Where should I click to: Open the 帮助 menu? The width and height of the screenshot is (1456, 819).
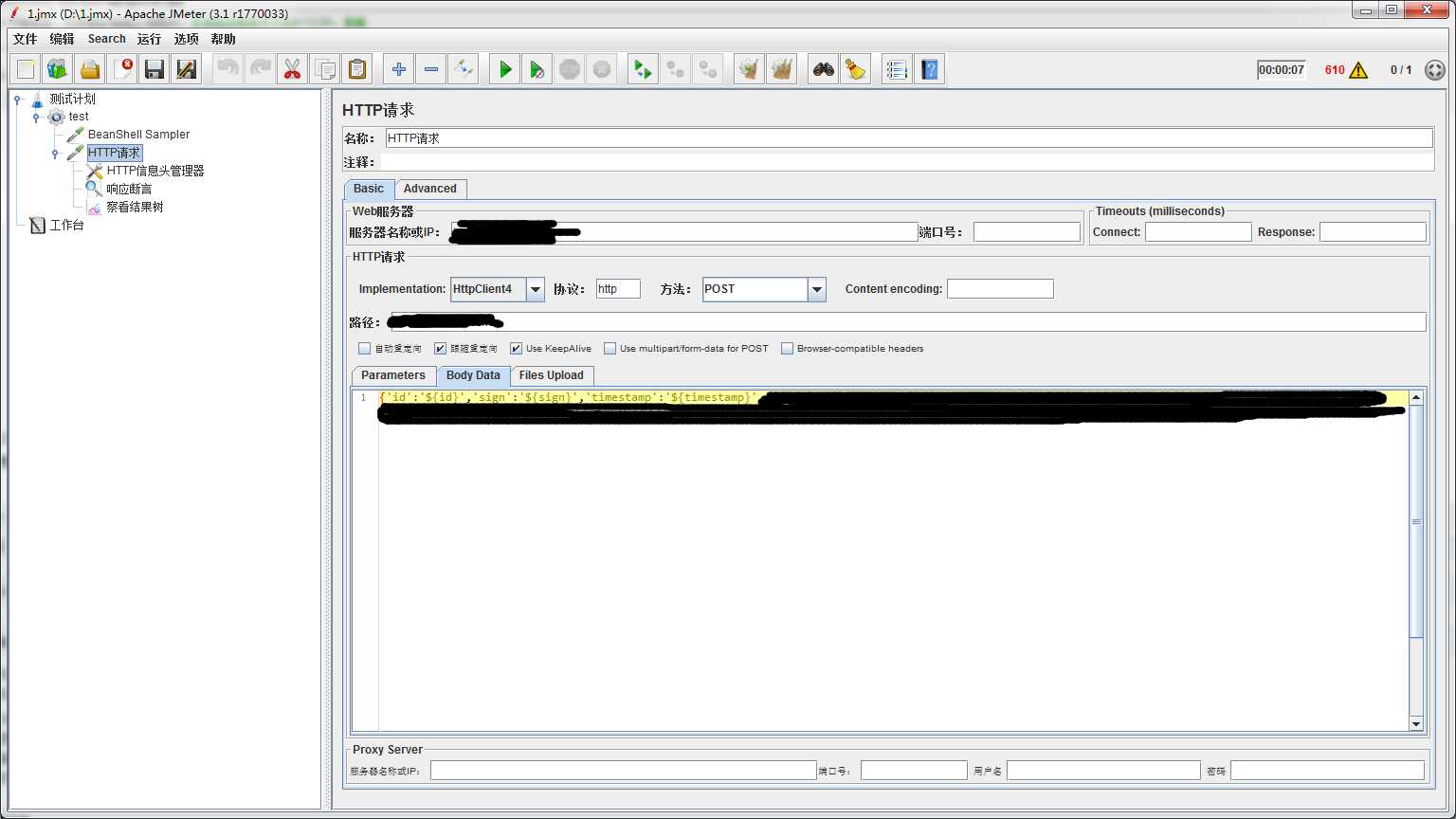tap(223, 39)
